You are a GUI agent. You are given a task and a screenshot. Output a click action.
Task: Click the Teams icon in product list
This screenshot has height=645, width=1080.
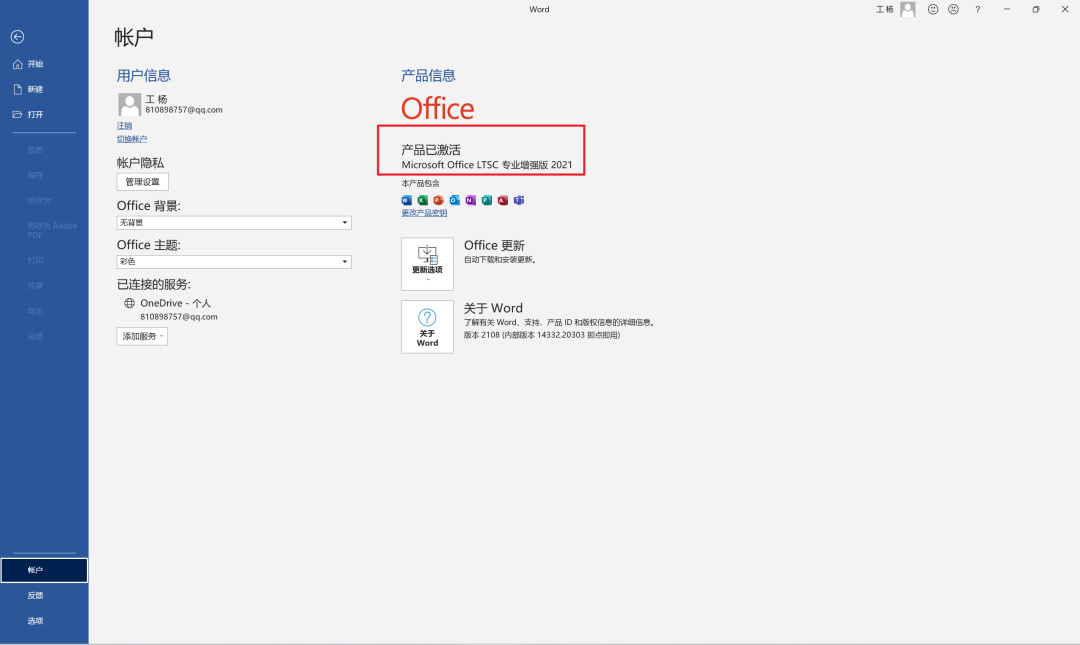[519, 200]
